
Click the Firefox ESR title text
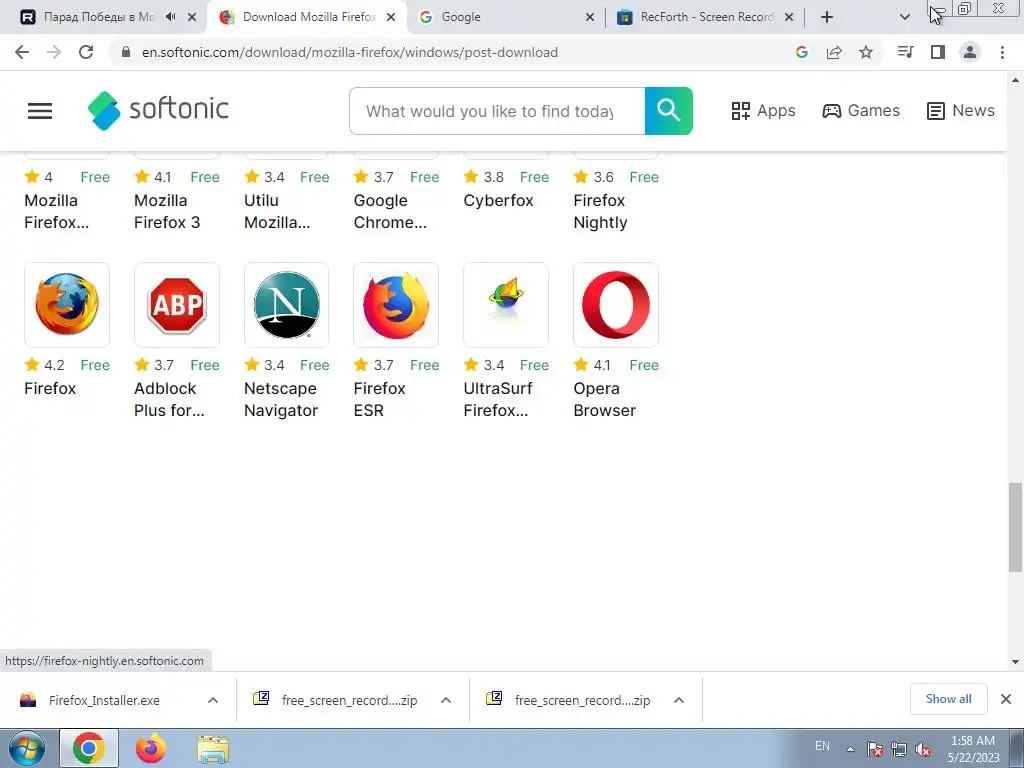coord(379,399)
